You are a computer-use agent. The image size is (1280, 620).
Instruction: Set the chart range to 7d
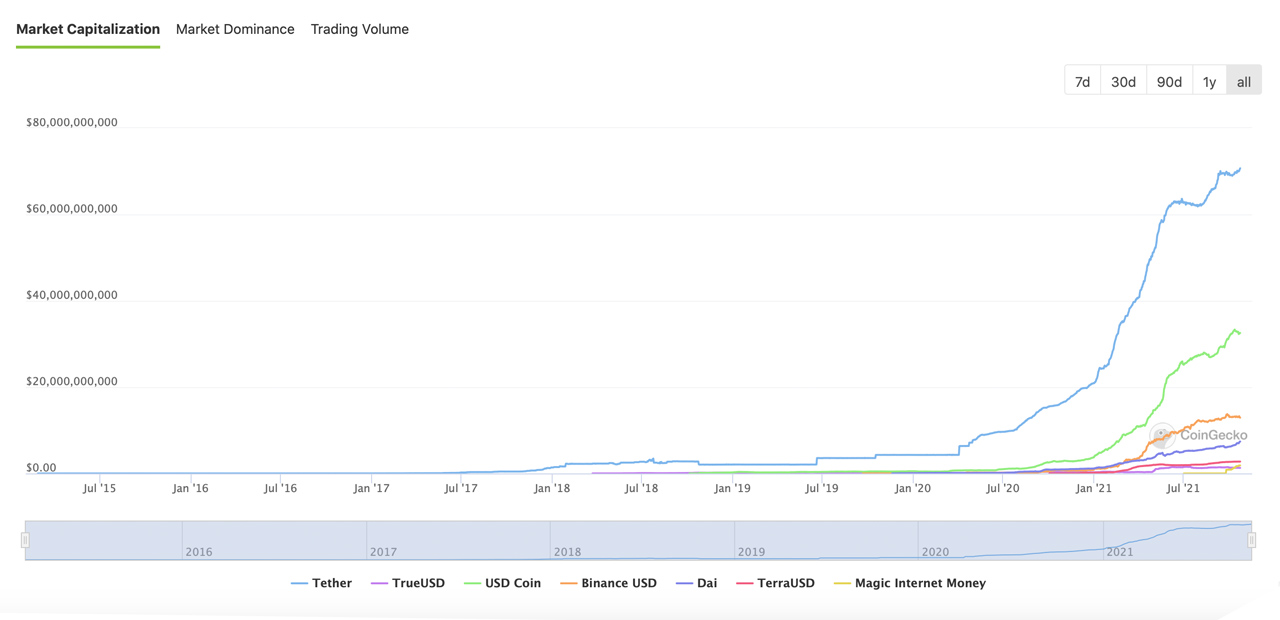[1082, 82]
